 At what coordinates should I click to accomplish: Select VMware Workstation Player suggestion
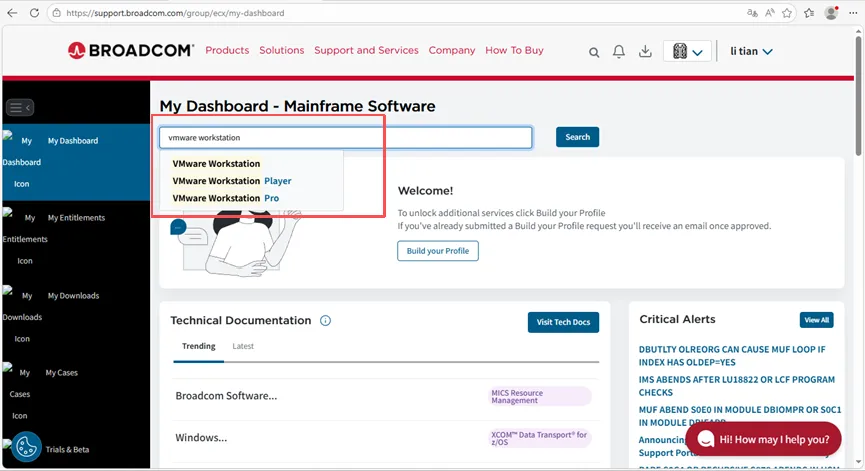click(x=232, y=181)
